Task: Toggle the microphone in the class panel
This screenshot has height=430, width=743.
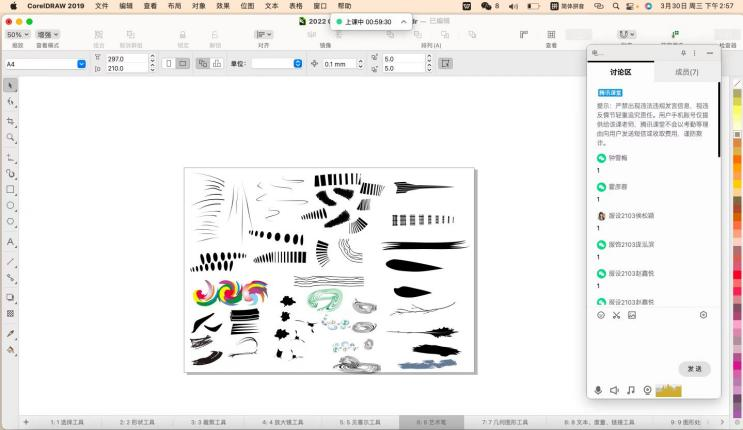Action: pos(598,390)
